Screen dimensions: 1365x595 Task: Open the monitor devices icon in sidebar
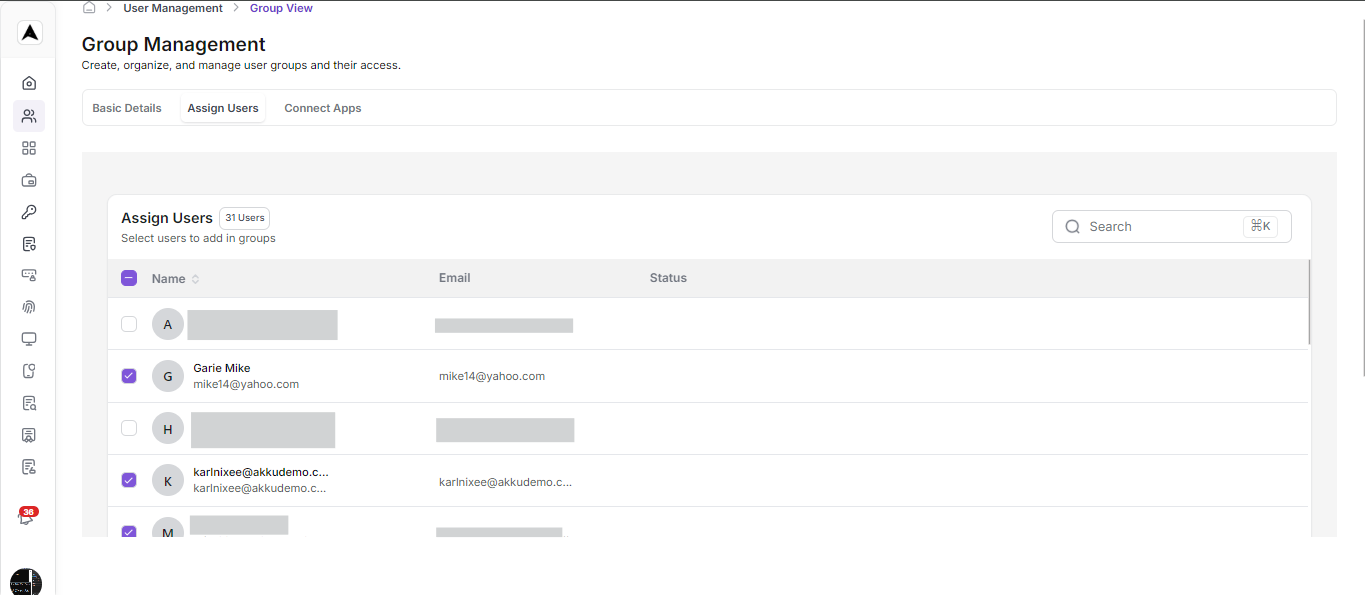pos(28,339)
